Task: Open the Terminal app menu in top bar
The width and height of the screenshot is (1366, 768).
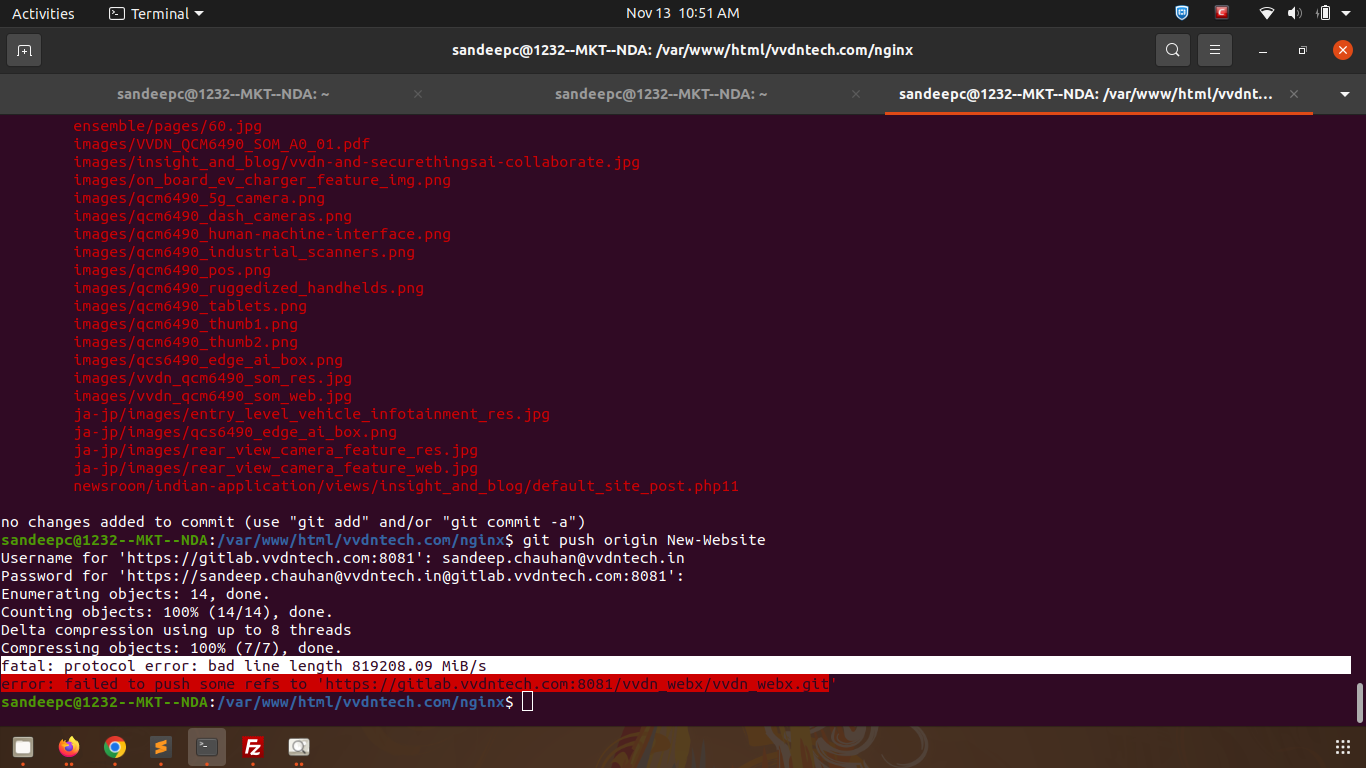Action: (x=155, y=13)
